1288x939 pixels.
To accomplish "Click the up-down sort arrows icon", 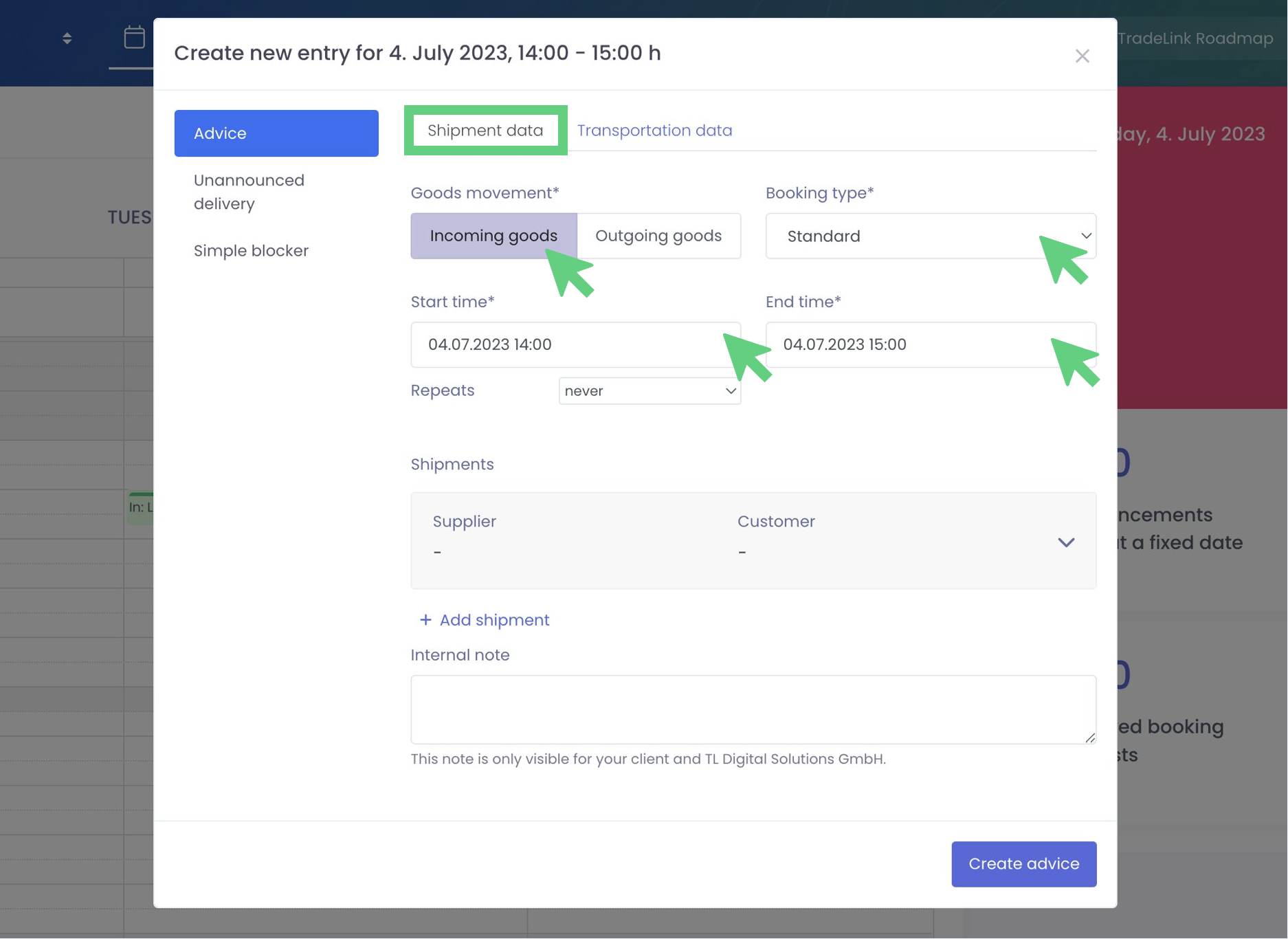I will click(67, 38).
